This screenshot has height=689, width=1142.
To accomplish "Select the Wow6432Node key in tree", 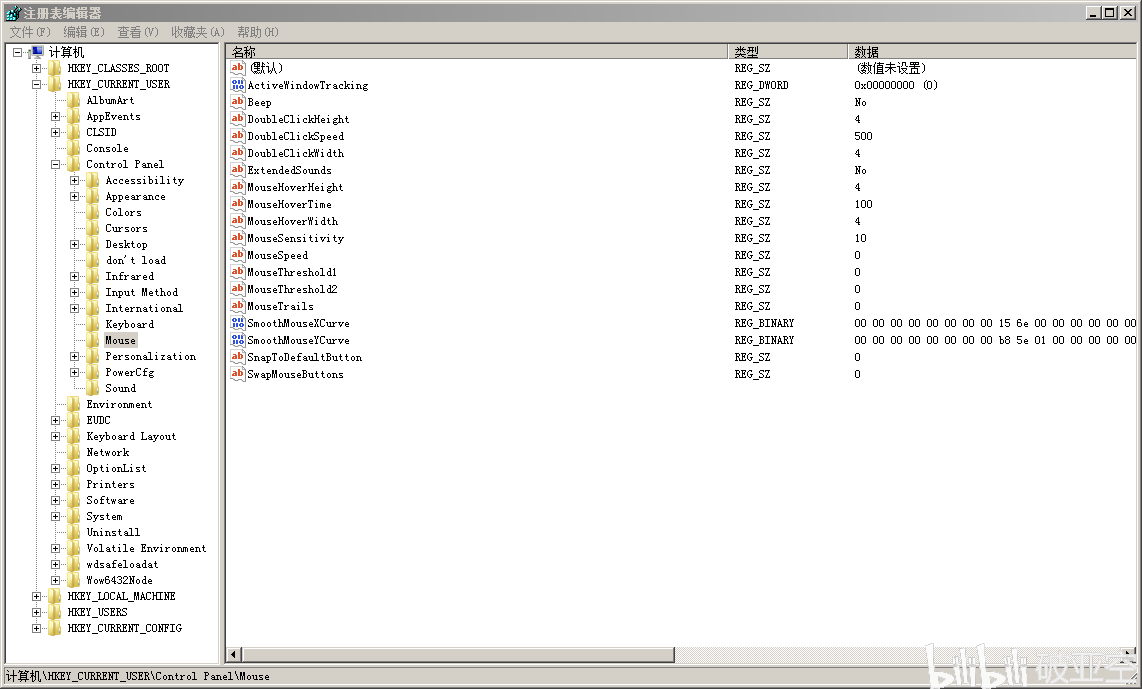I will pos(119,580).
